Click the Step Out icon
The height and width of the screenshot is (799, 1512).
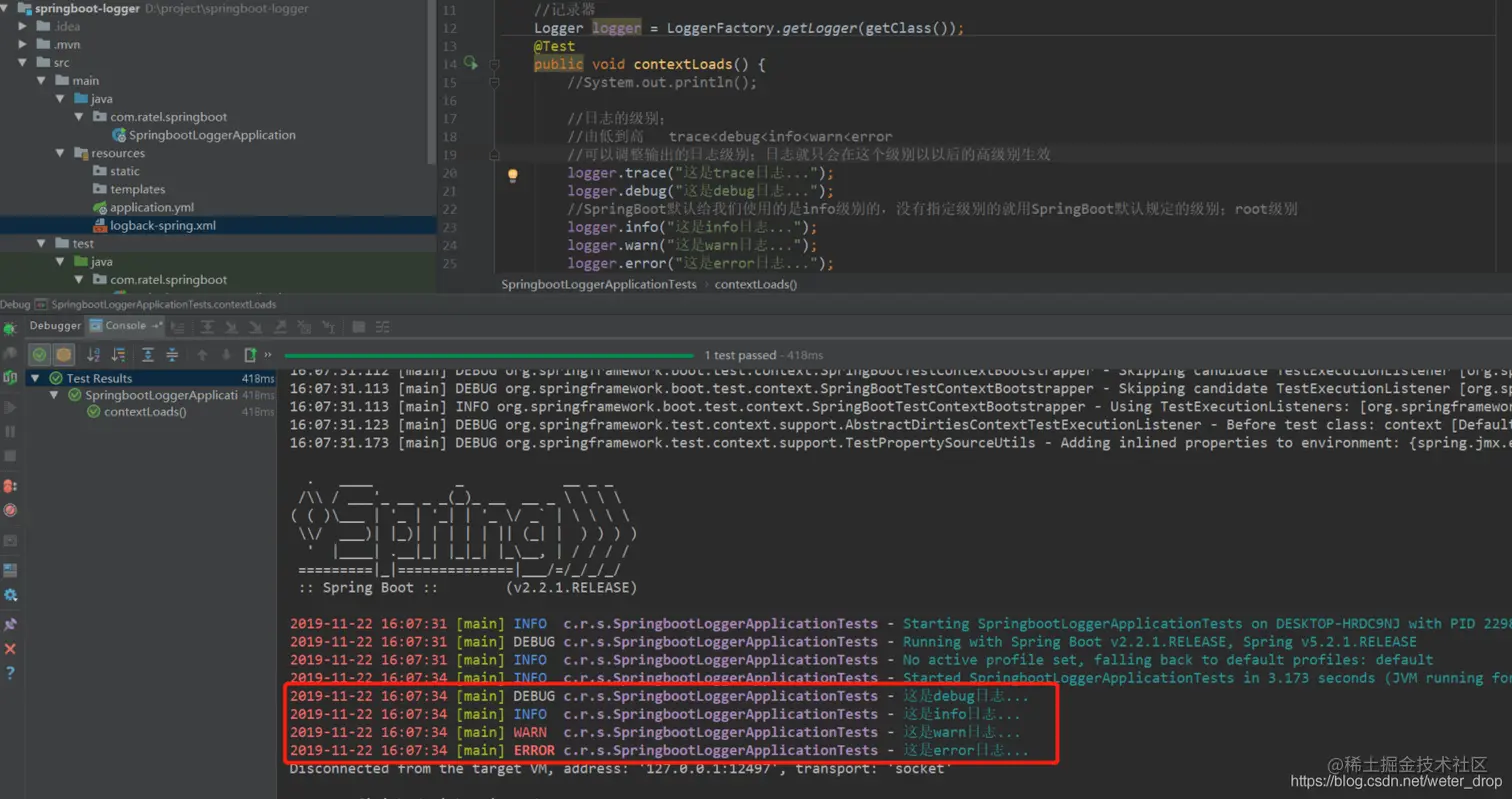(x=280, y=326)
